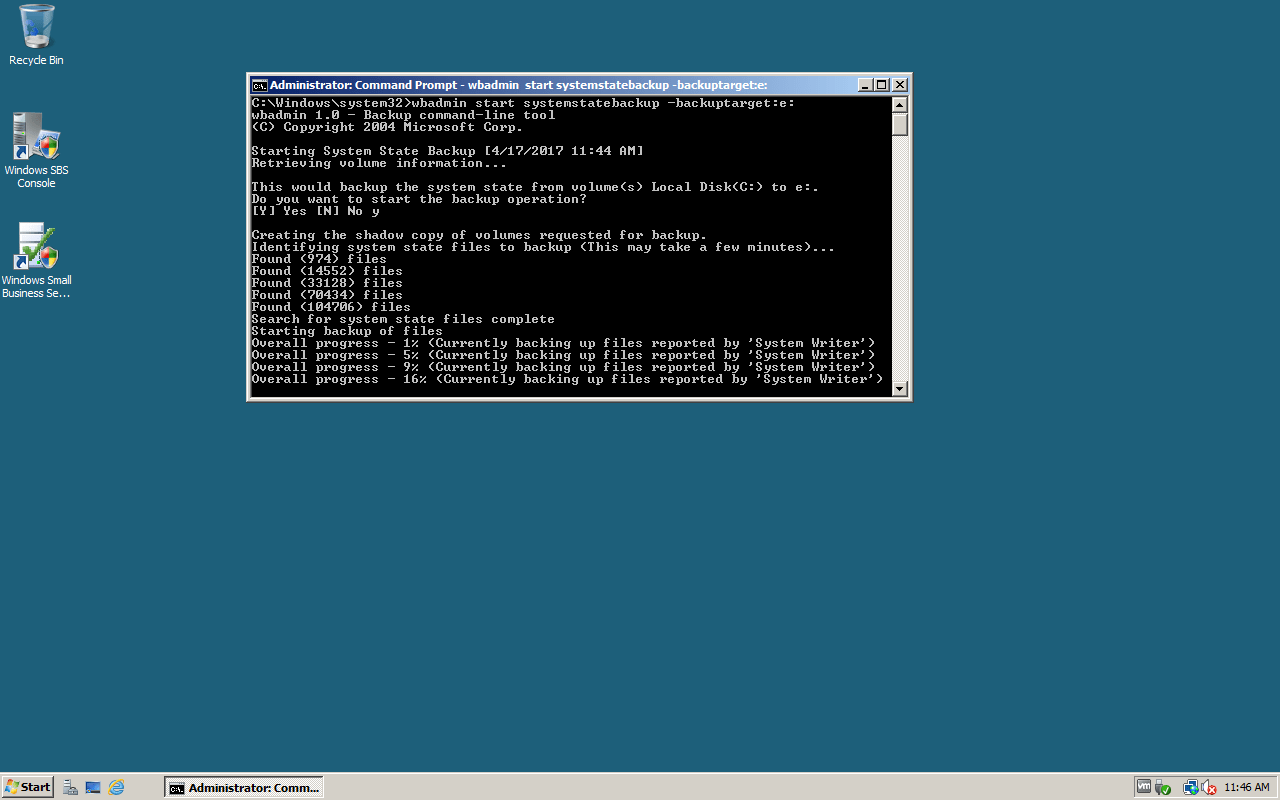Image resolution: width=1280 pixels, height=800 pixels.
Task: Click the 'Starting backup of files' line
Action: coord(347,331)
